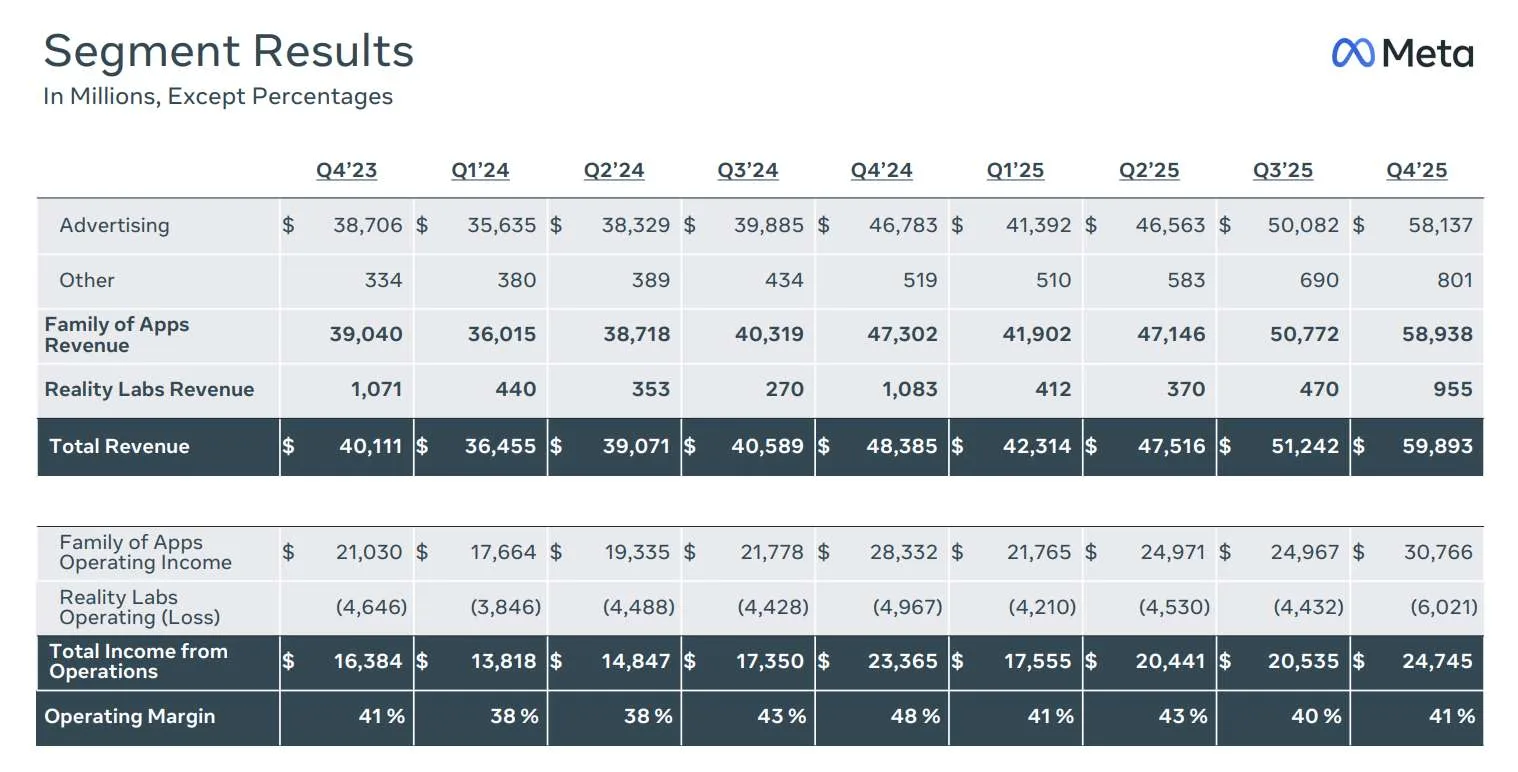1518x772 pixels.
Task: Click the Operating Margin row label
Action: [x=130, y=716]
